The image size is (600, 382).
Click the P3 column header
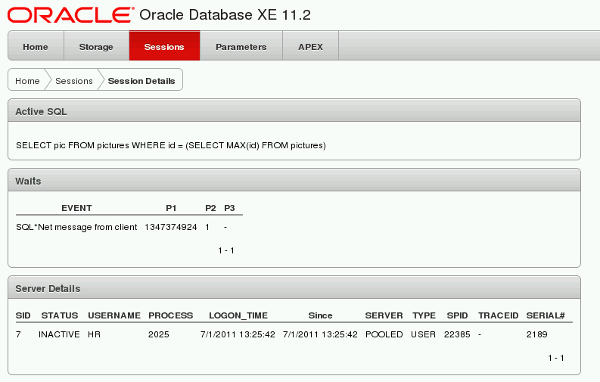click(229, 208)
